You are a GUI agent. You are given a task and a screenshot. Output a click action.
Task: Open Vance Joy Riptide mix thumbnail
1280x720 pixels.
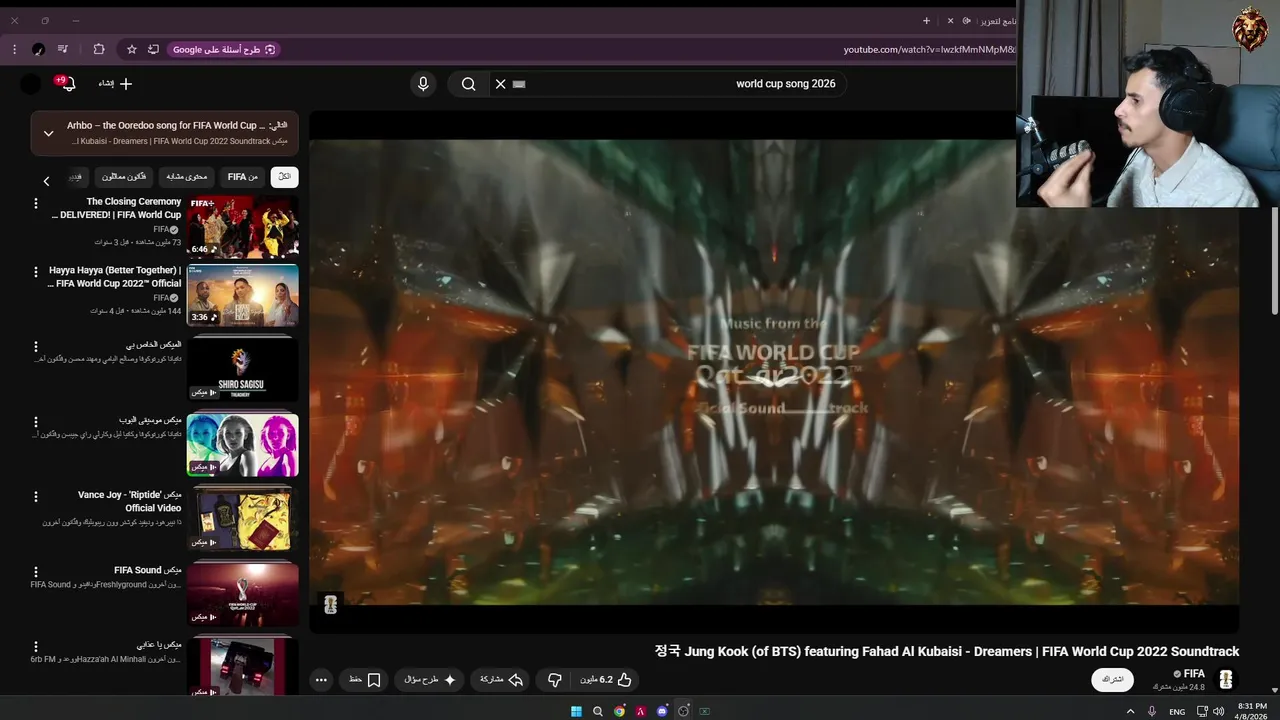(242, 520)
